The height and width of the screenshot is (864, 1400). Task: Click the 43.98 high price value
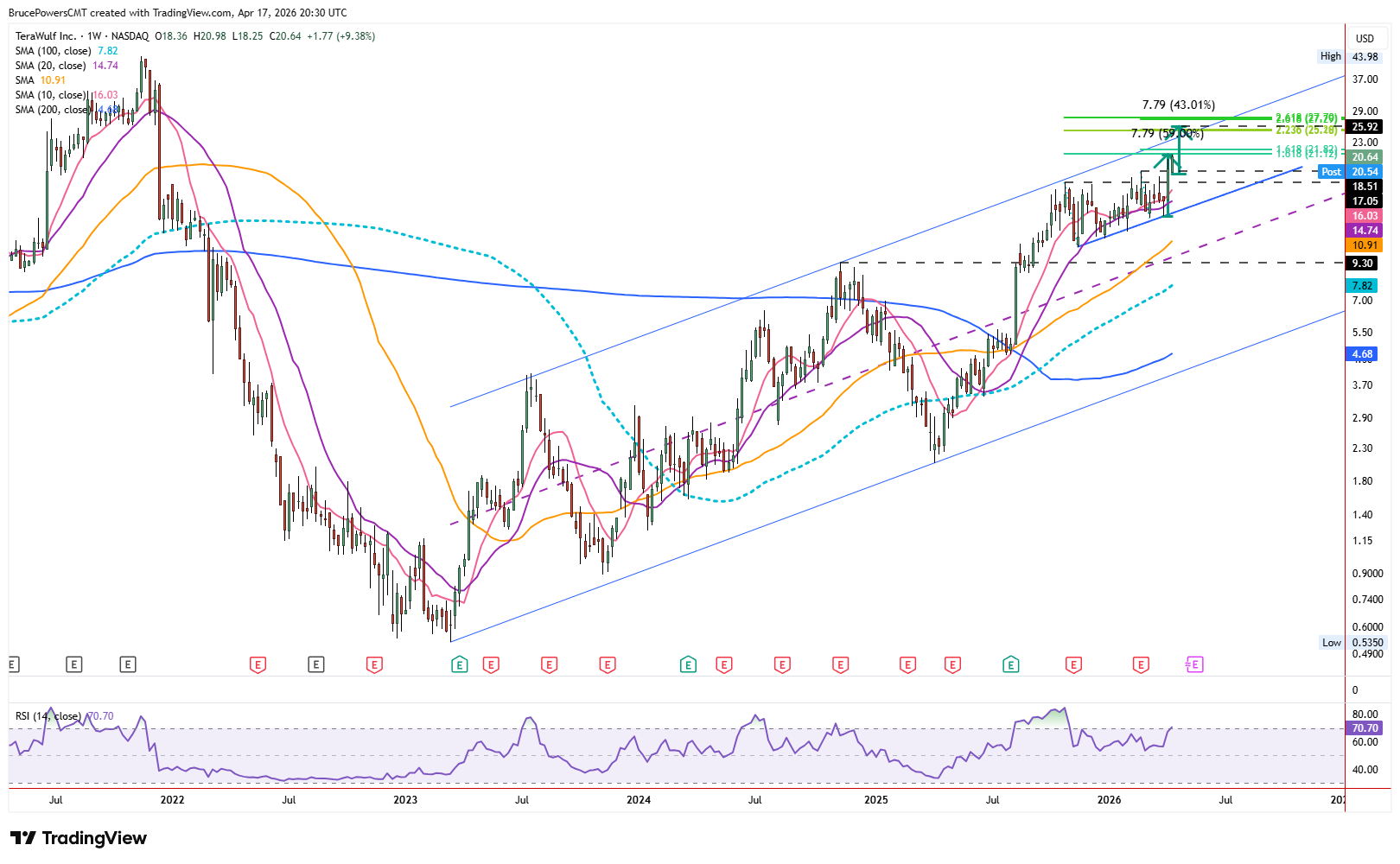click(x=1365, y=57)
